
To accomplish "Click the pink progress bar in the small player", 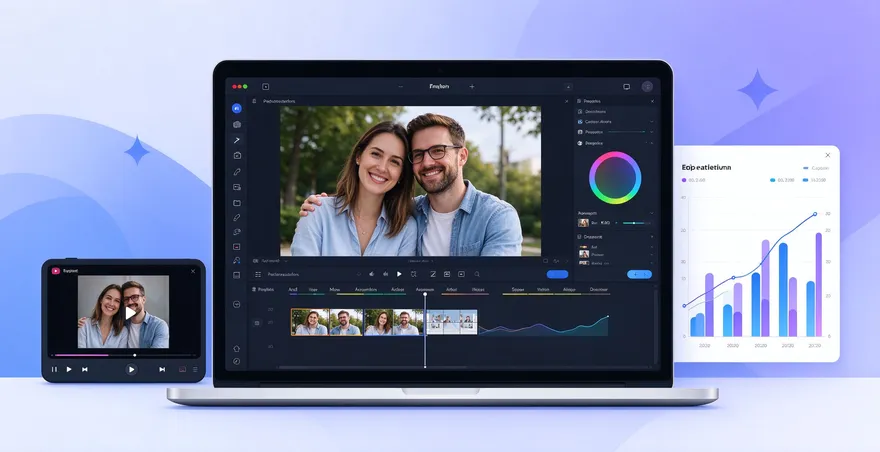I will click(x=80, y=355).
